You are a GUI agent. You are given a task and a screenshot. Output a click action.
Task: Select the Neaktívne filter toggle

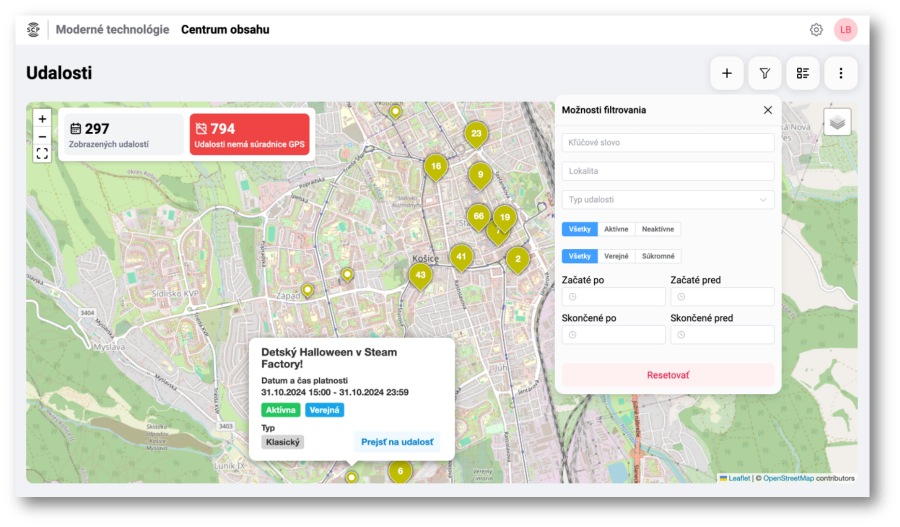pyautogui.click(x=658, y=229)
